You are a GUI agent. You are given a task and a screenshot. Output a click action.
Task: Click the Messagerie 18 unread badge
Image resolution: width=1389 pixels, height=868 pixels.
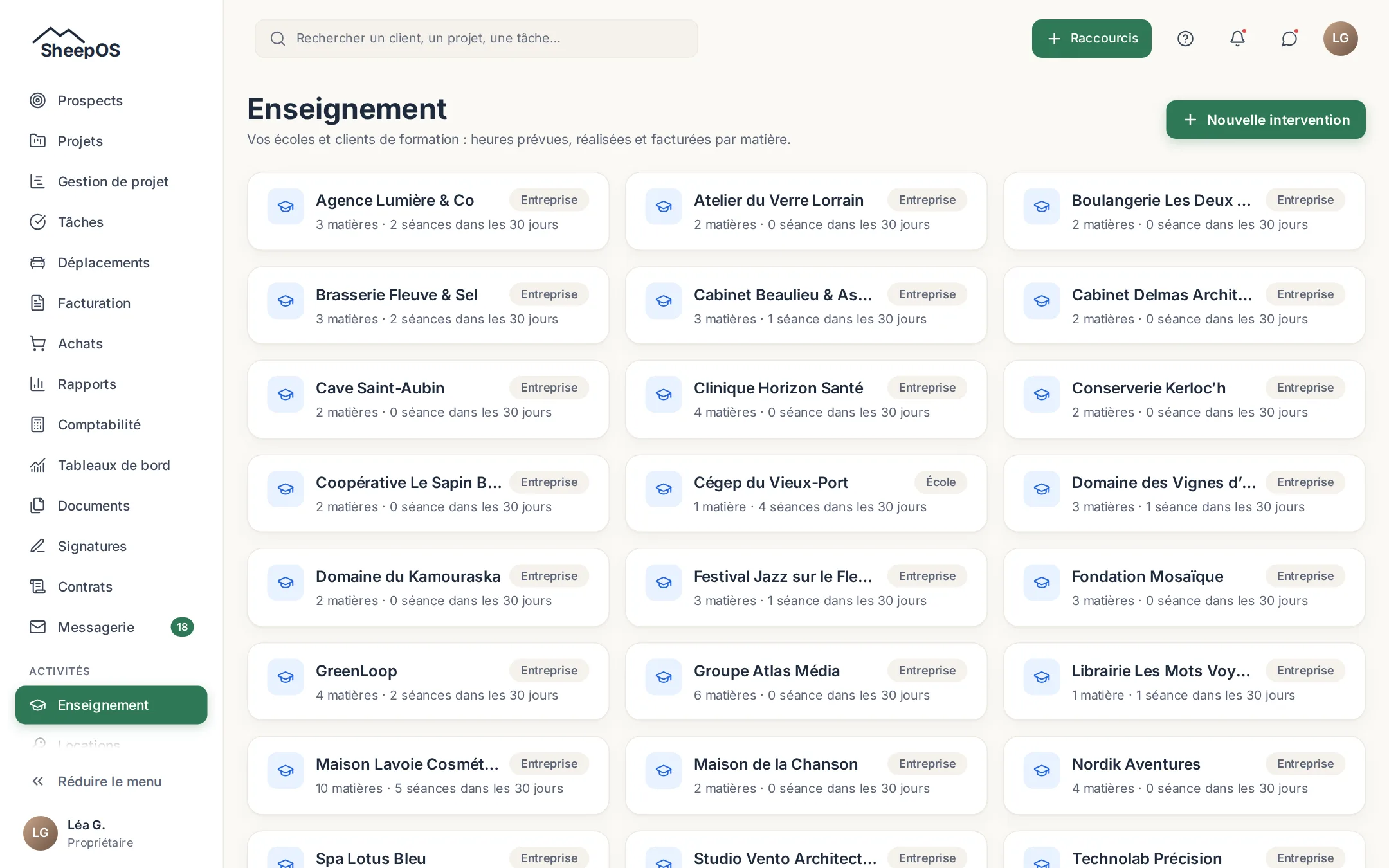[x=182, y=627]
